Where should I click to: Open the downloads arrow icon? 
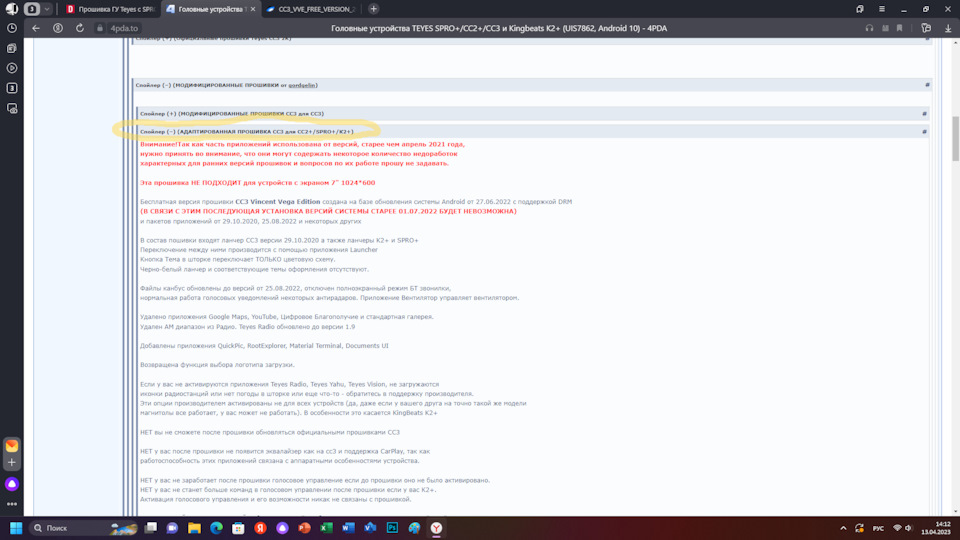pyautogui.click(x=948, y=28)
